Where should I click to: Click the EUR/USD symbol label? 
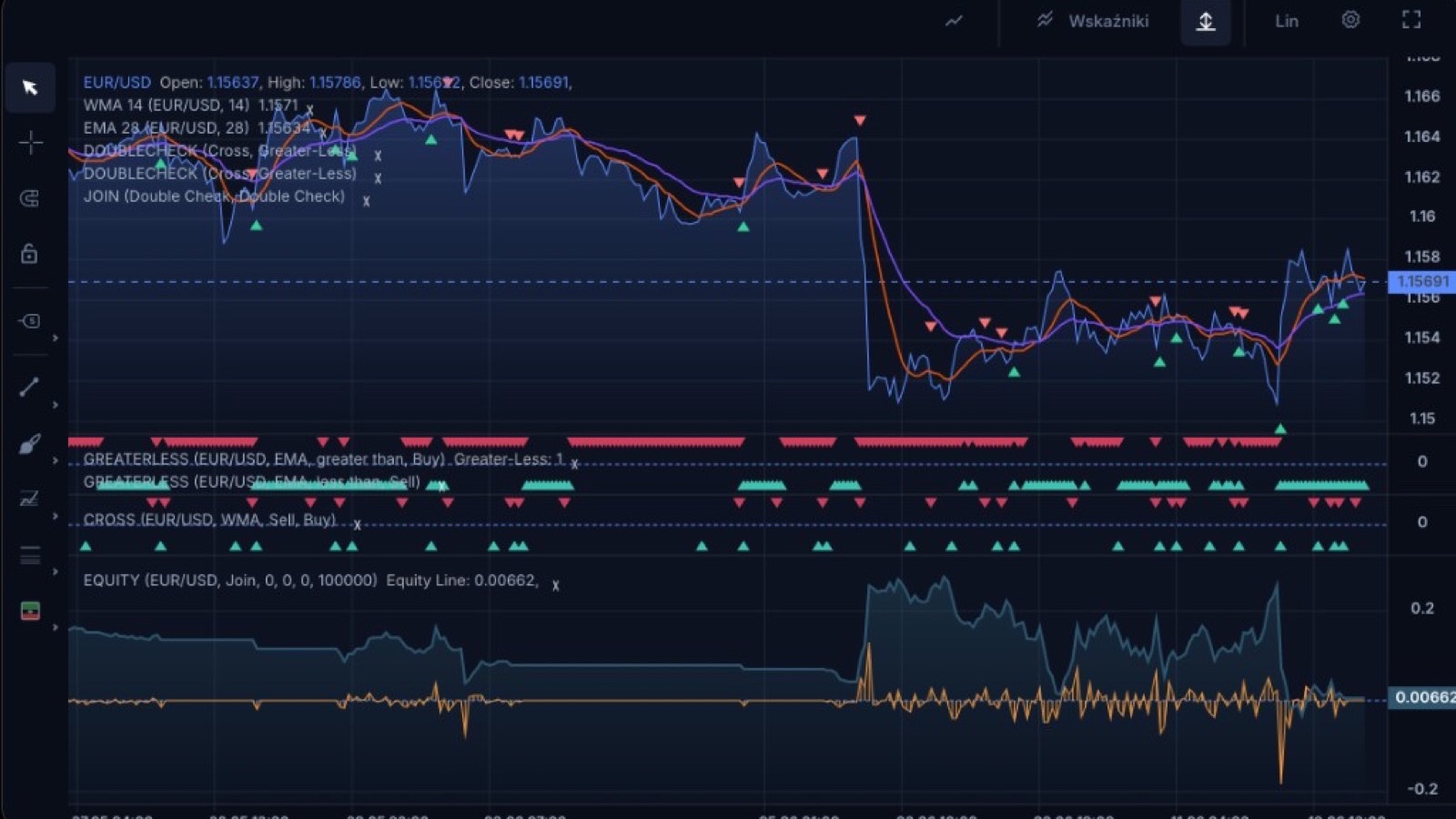tap(116, 82)
